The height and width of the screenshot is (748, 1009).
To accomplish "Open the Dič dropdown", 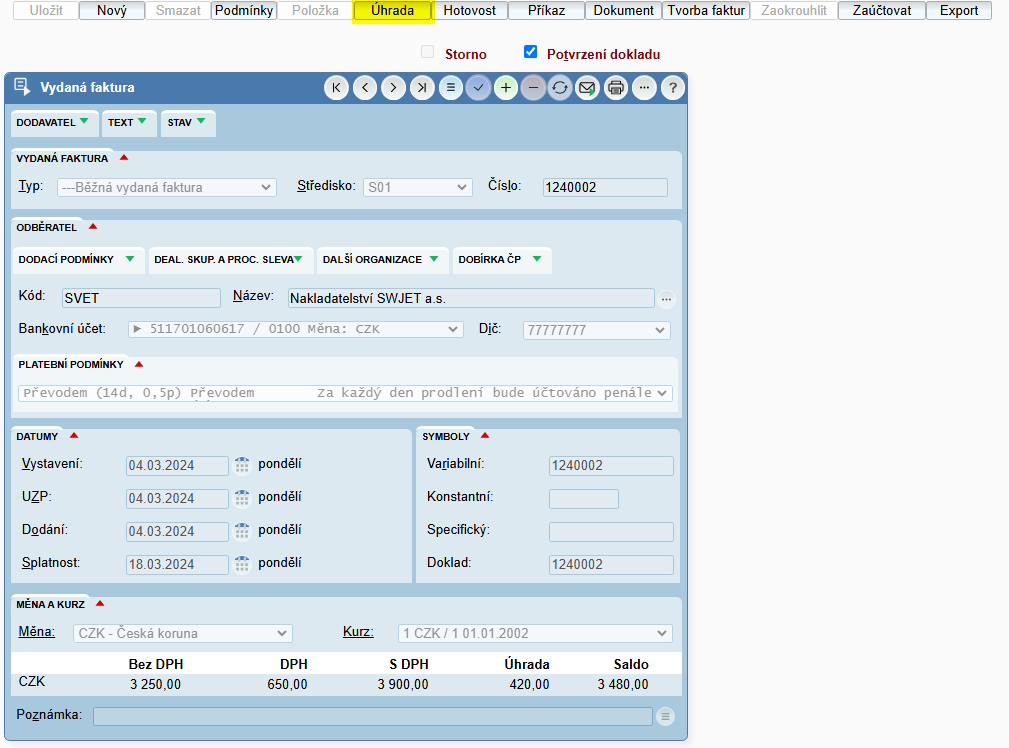I will pyautogui.click(x=597, y=330).
